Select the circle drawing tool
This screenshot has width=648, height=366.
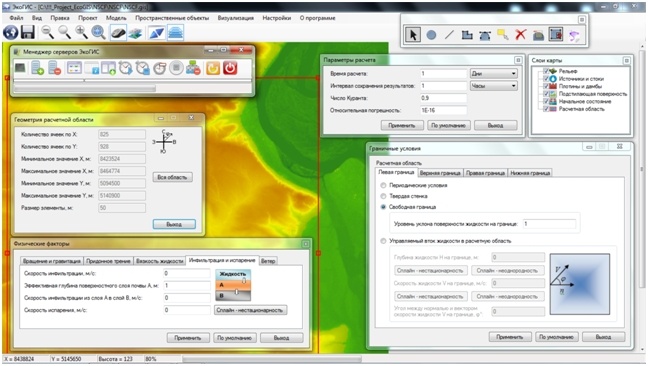[431, 35]
